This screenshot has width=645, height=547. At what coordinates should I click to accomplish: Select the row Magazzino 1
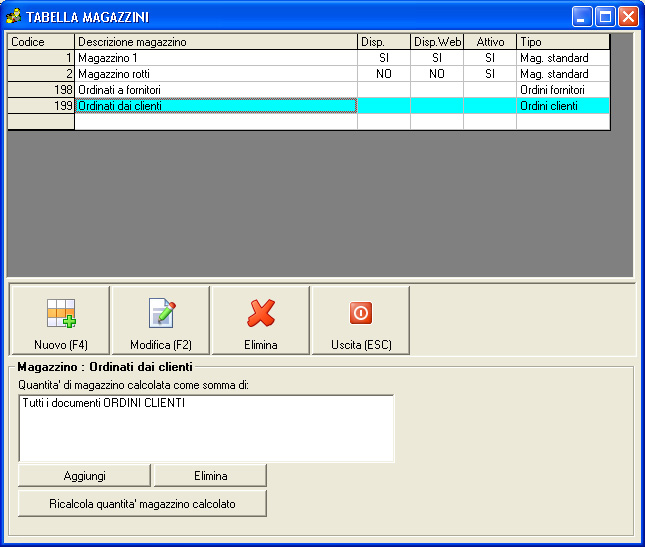coord(309,58)
